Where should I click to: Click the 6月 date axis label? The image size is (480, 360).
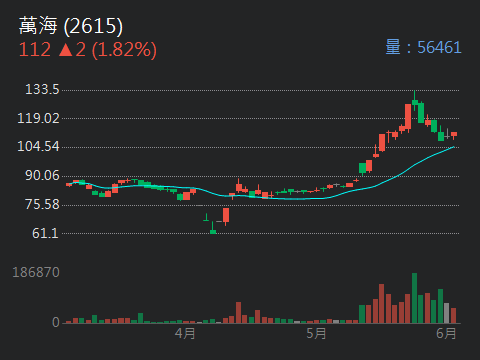(446, 333)
